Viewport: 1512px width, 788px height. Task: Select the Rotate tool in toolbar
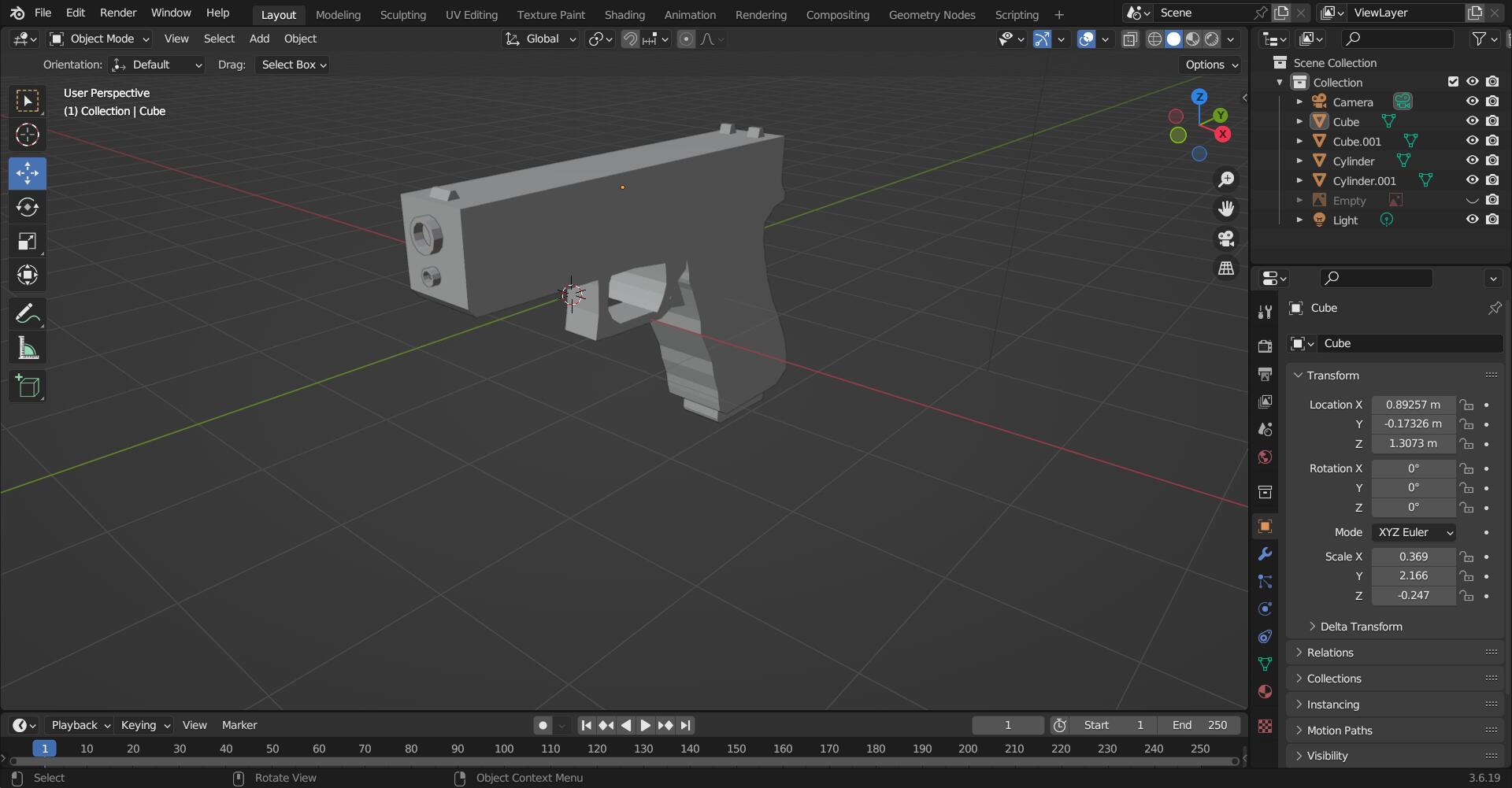pyautogui.click(x=28, y=207)
